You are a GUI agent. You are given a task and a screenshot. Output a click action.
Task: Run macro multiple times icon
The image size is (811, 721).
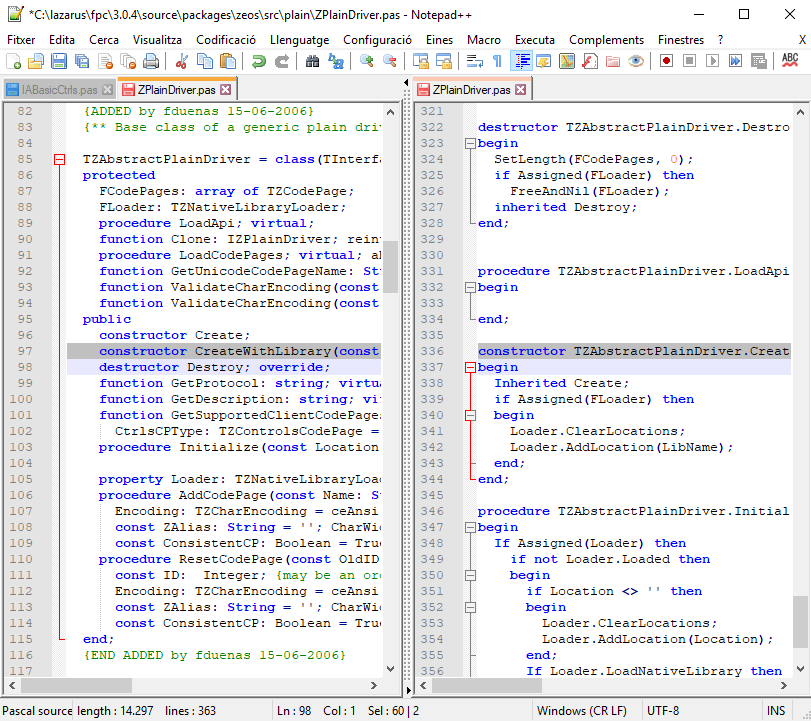point(735,61)
